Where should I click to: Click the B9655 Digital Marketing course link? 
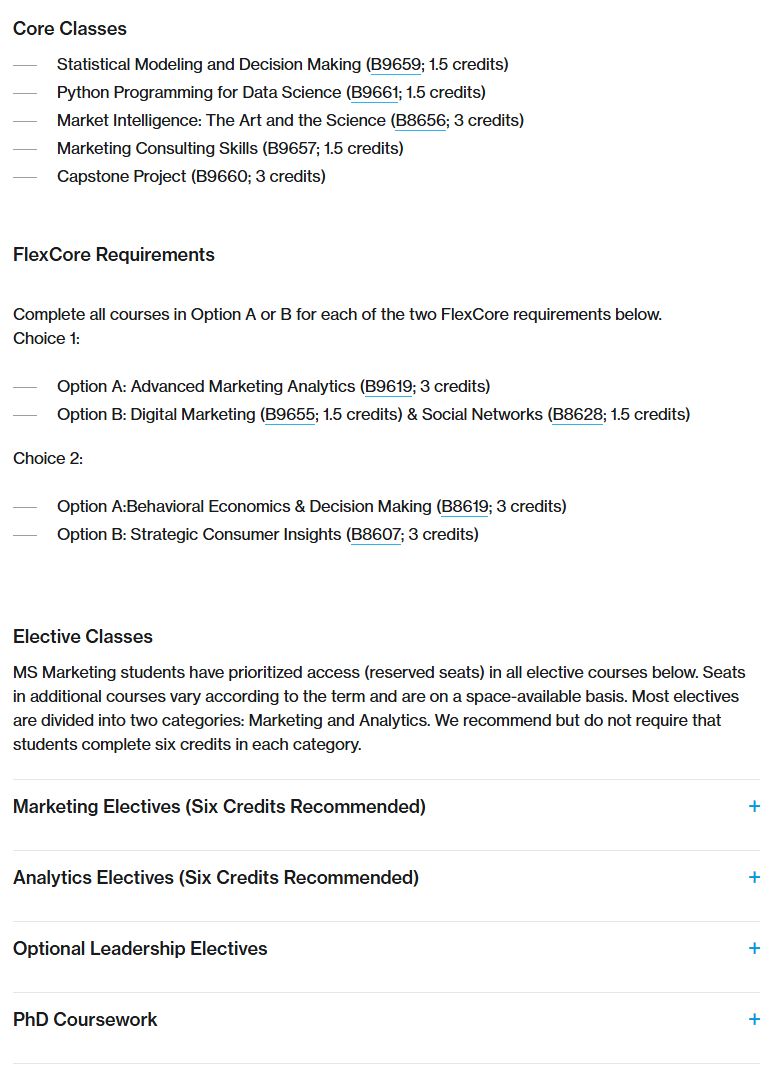coord(289,415)
